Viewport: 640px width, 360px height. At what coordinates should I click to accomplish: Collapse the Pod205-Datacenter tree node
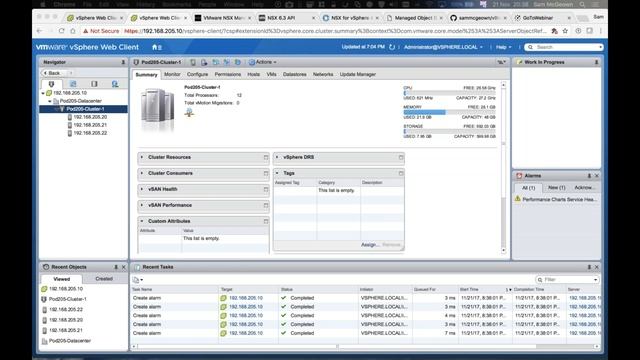[50, 101]
